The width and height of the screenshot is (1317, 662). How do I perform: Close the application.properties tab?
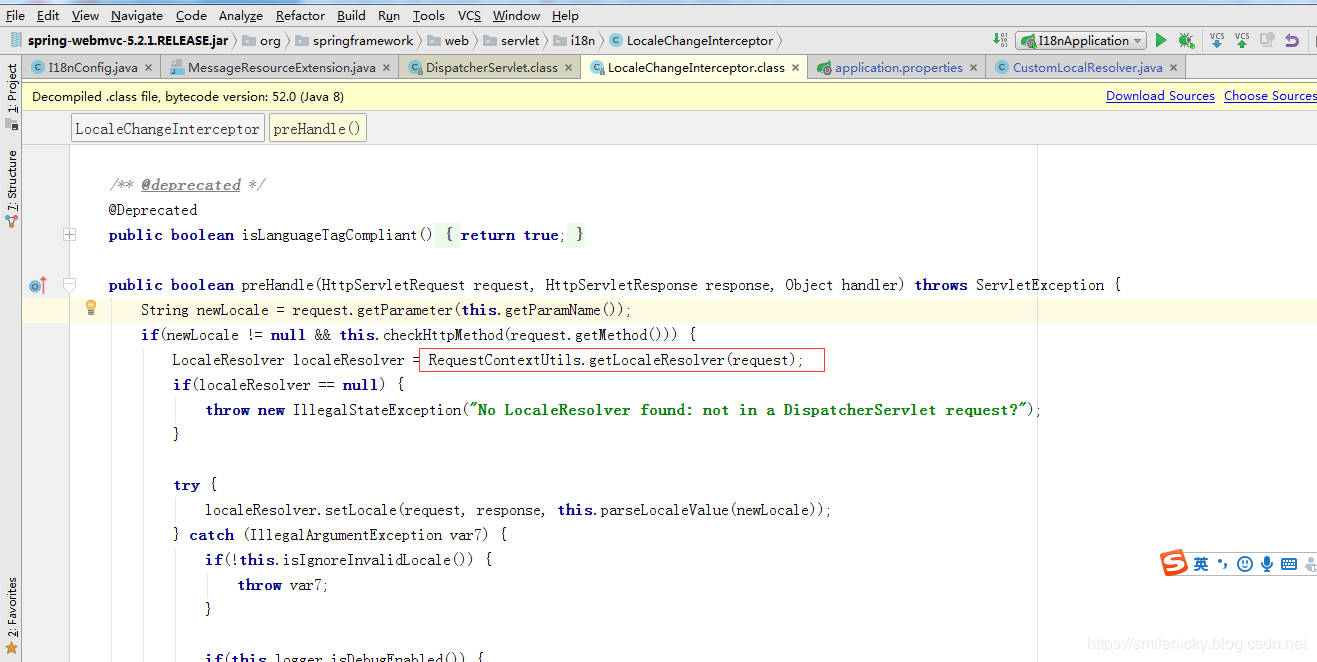point(974,68)
